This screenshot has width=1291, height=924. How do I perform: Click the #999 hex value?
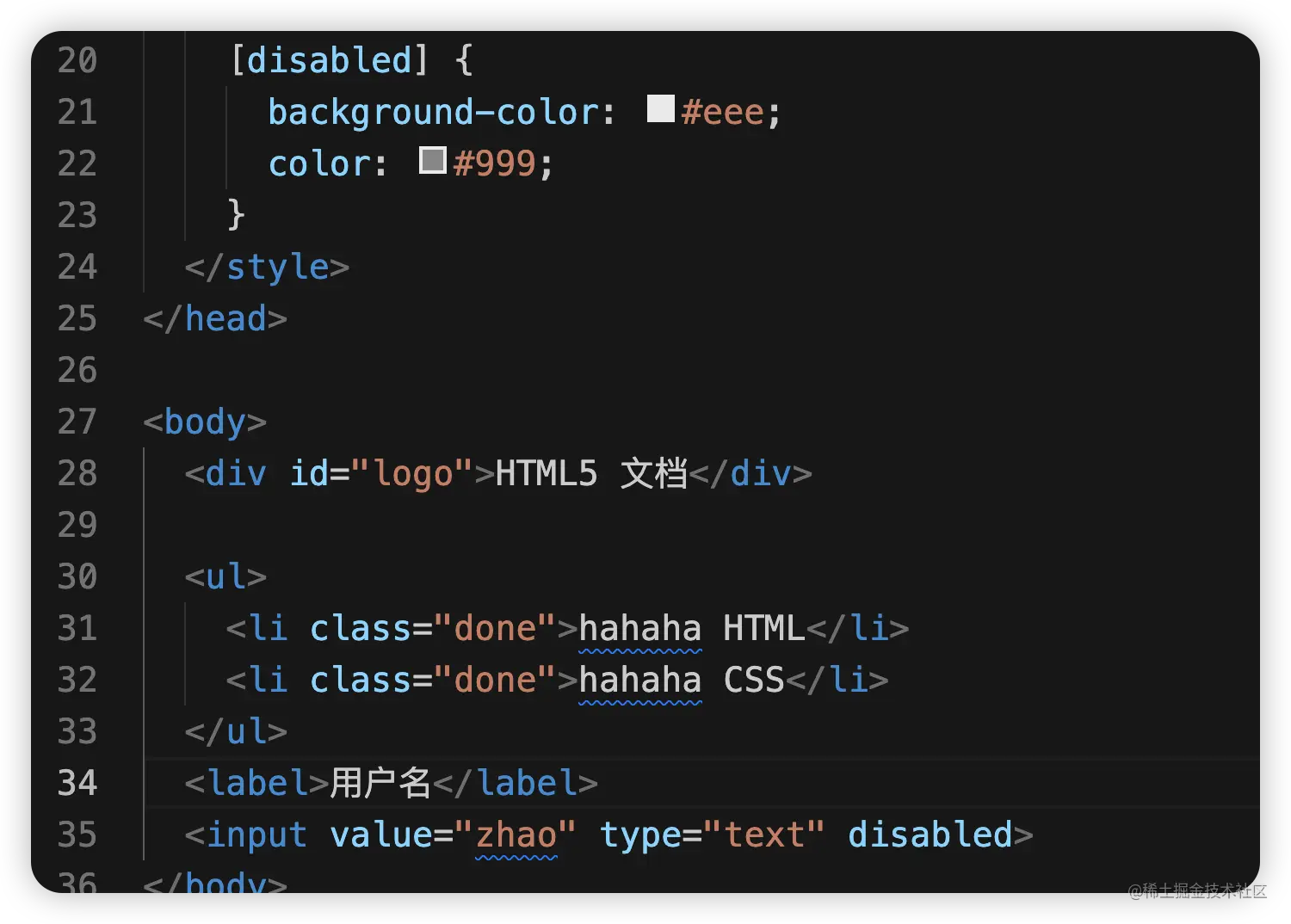495,164
